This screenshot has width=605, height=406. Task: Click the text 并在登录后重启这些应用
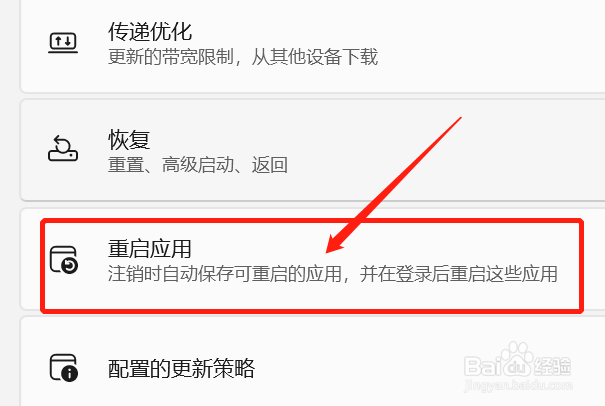(x=459, y=274)
